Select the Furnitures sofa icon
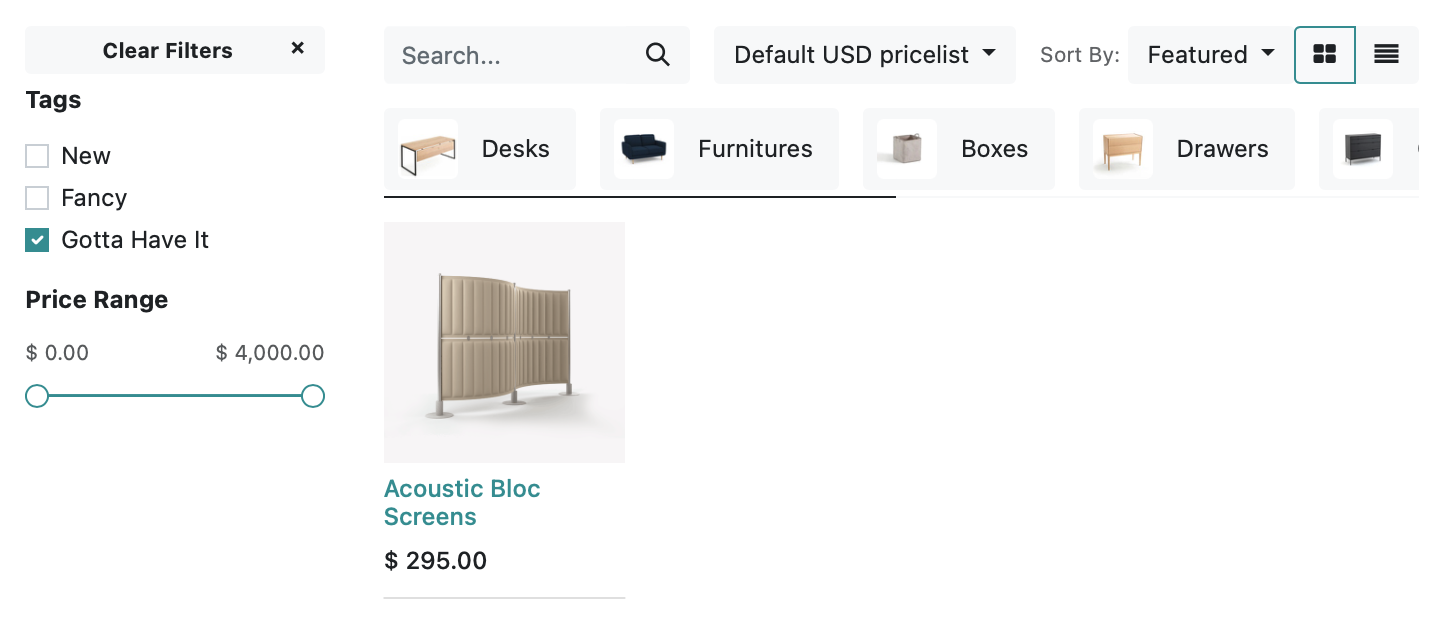Viewport: 1440px width, 618px height. [644, 149]
